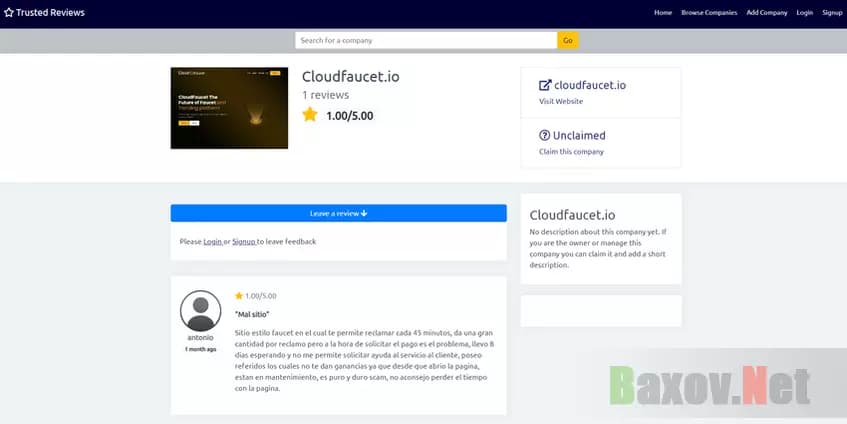847x424 pixels.
Task: Open the Home menu item
Action: click(662, 13)
